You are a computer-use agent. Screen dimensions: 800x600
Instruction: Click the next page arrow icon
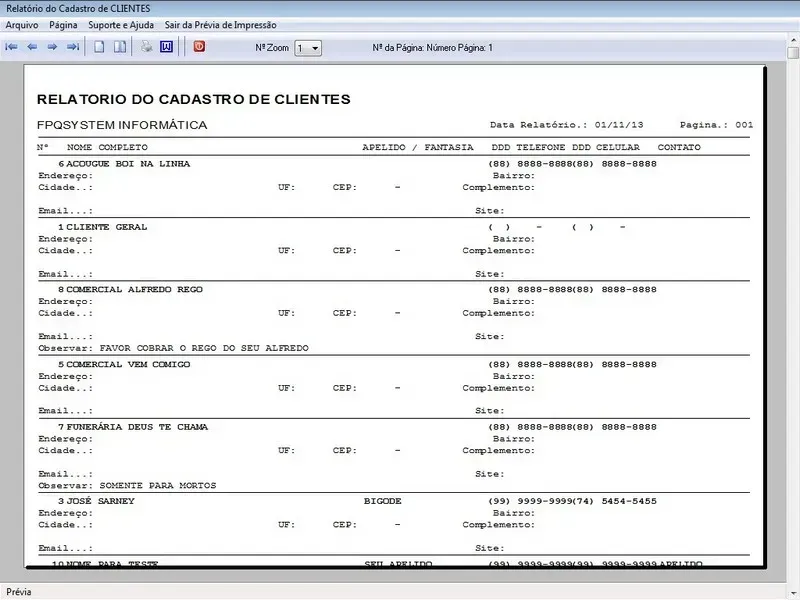(52, 47)
